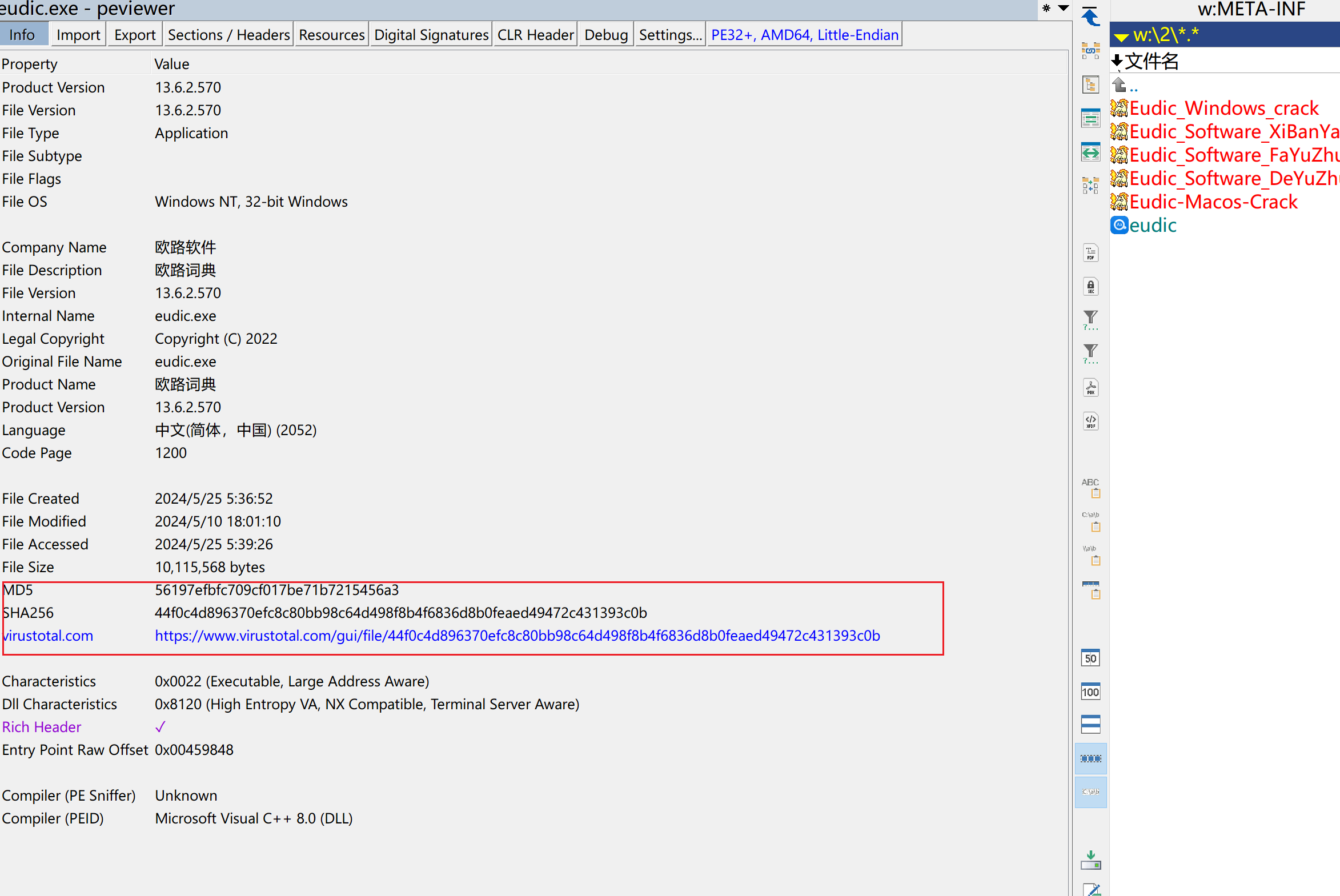Click the XFDF code document icon
This screenshot has height=896, width=1340.
(x=1090, y=421)
